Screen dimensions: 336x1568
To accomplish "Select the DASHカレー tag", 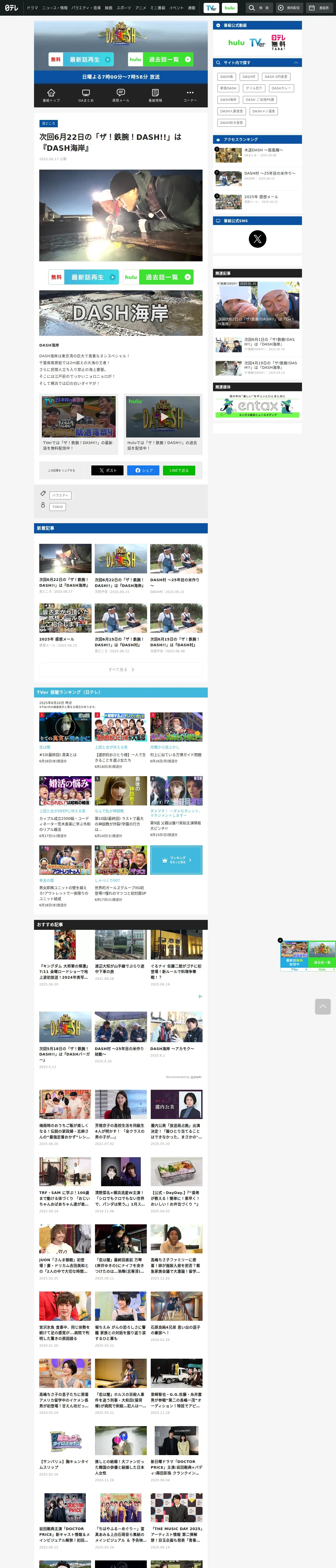I will coord(281,88).
